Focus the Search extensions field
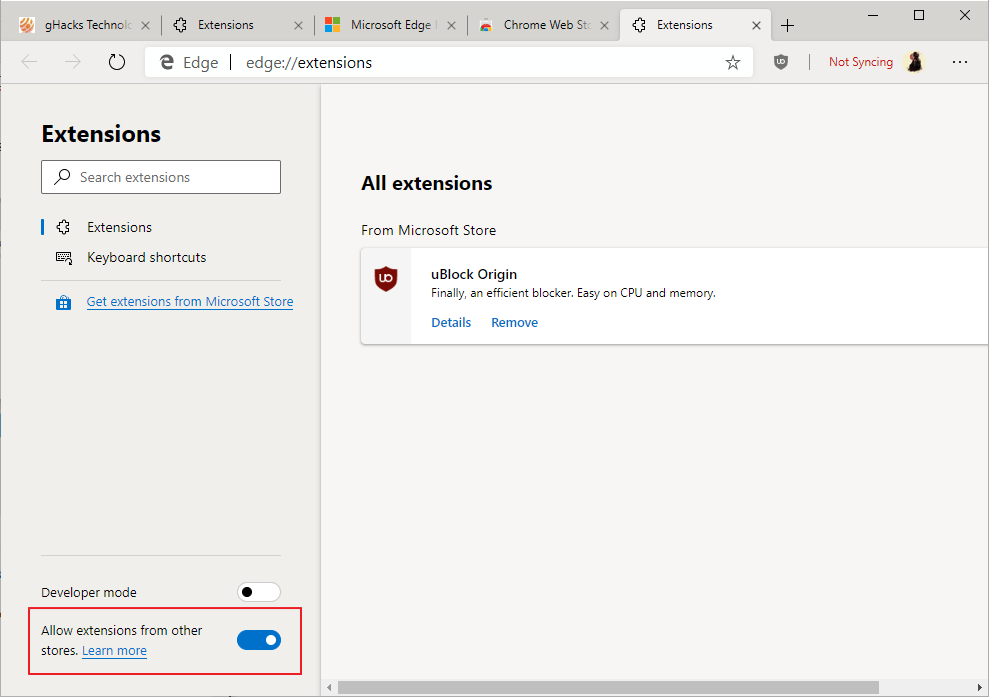The height and width of the screenshot is (697, 989). (161, 177)
